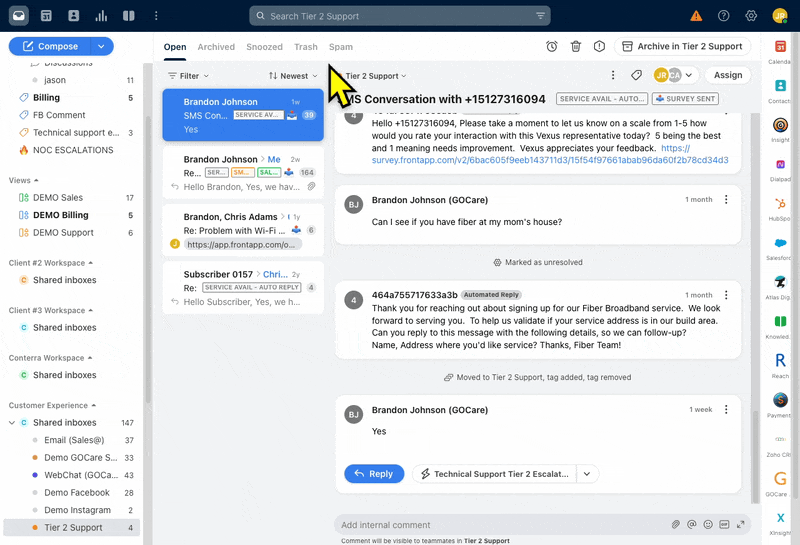Open the inbox icon in top bar
Viewport: 800px width, 545px height.
coord(19,16)
